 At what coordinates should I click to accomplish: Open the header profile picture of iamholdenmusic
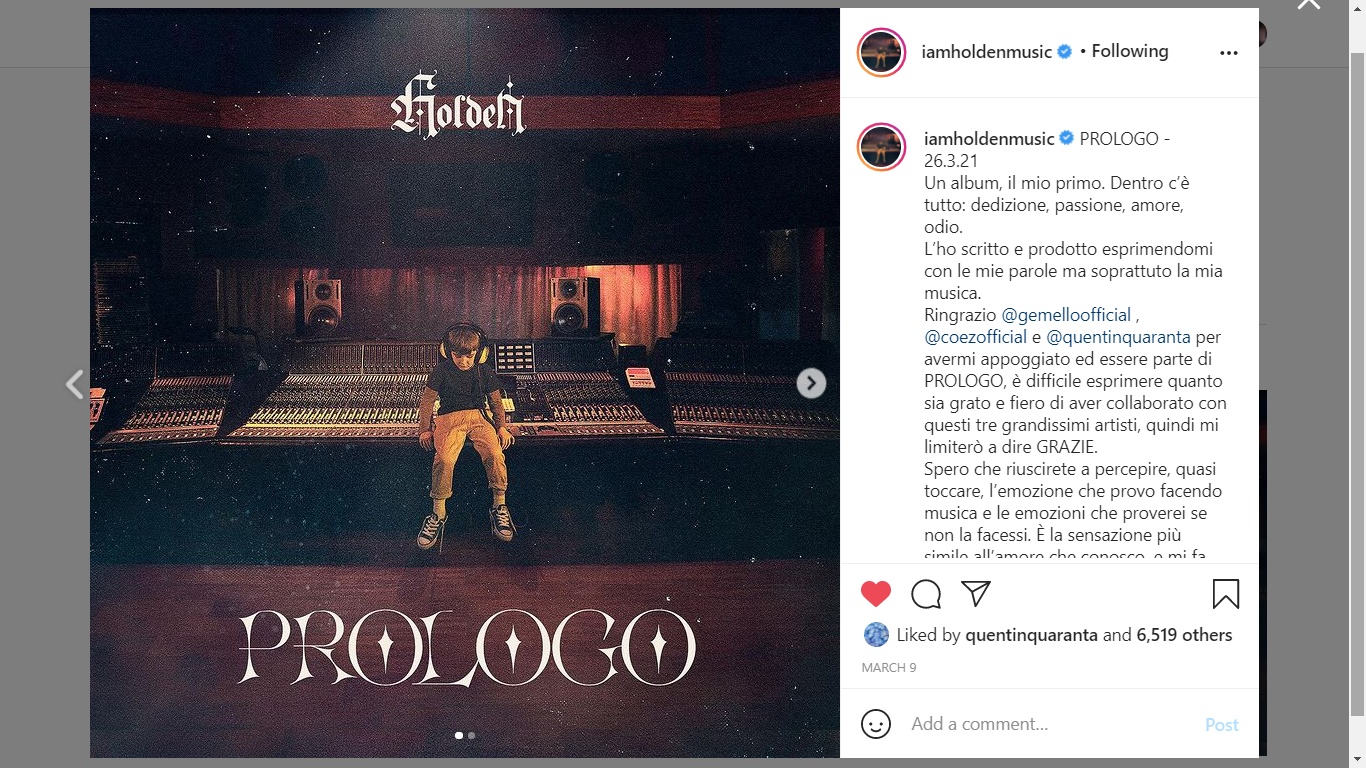tap(882, 52)
